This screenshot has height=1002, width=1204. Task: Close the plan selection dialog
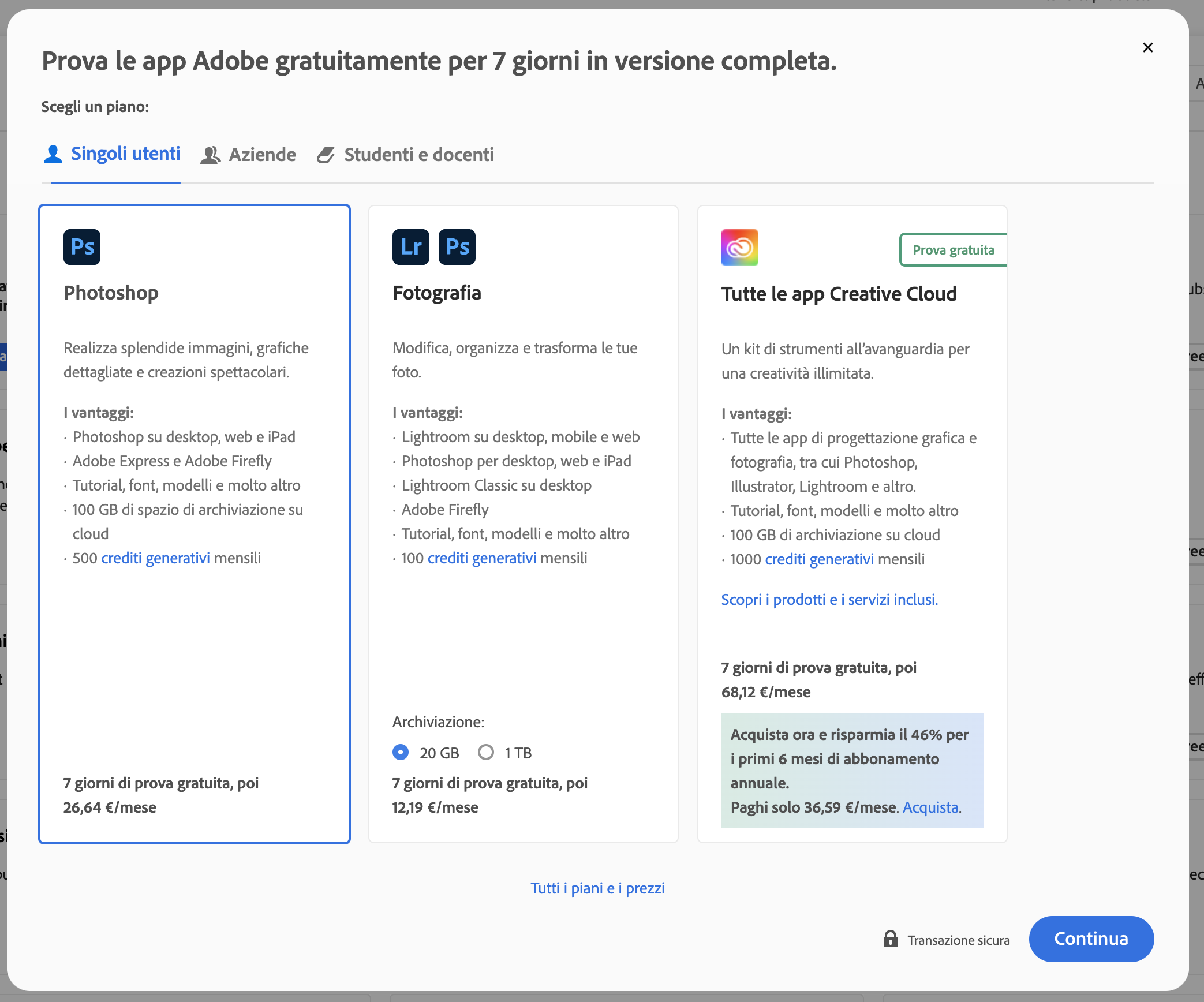coord(1147,47)
